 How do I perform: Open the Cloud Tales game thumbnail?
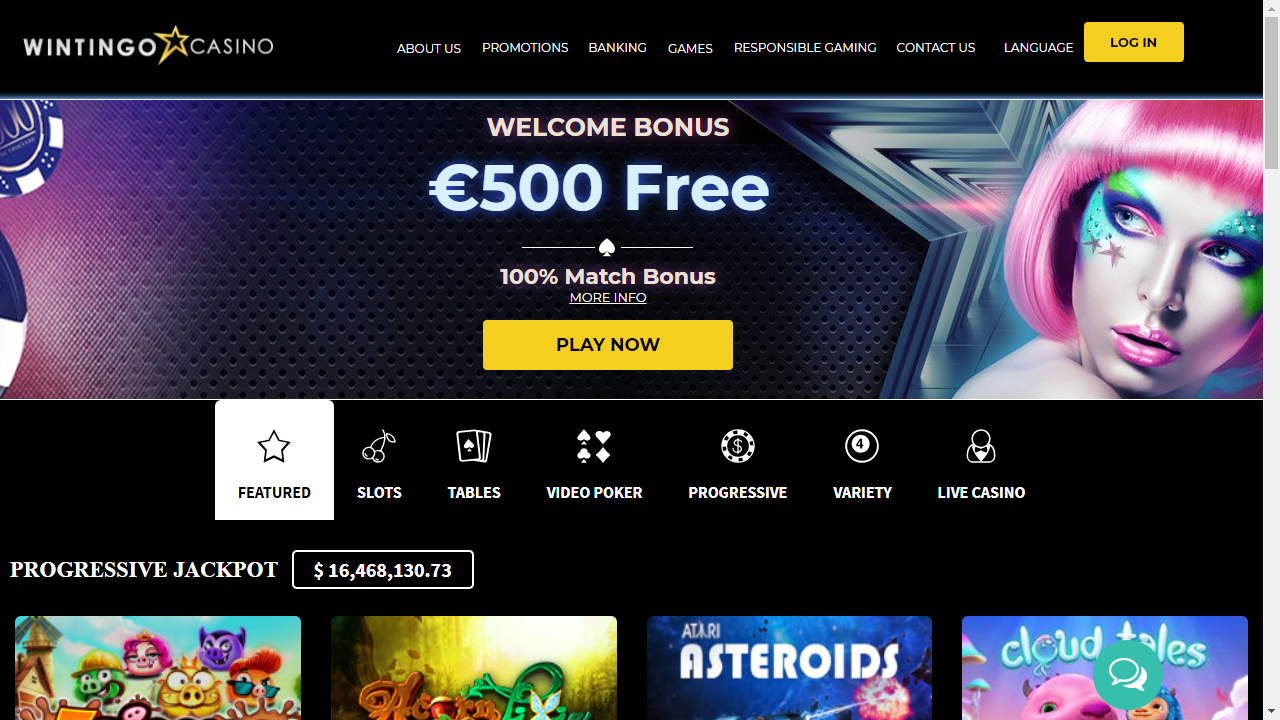(1105, 668)
